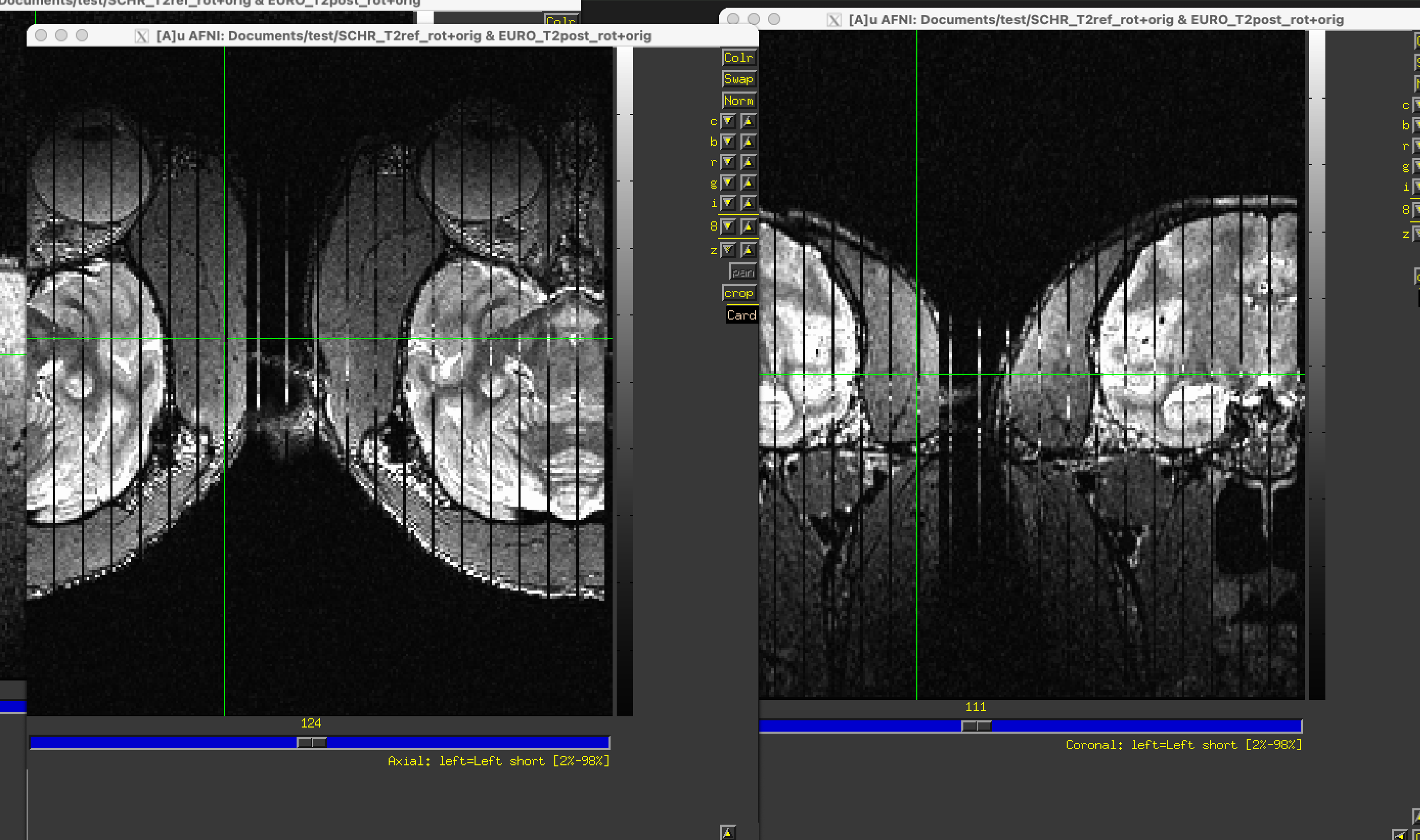Screen dimensions: 1420x840
Task: Click the 'Coronal: left=Left short [2%-98%]' status text
Action: (1184, 745)
